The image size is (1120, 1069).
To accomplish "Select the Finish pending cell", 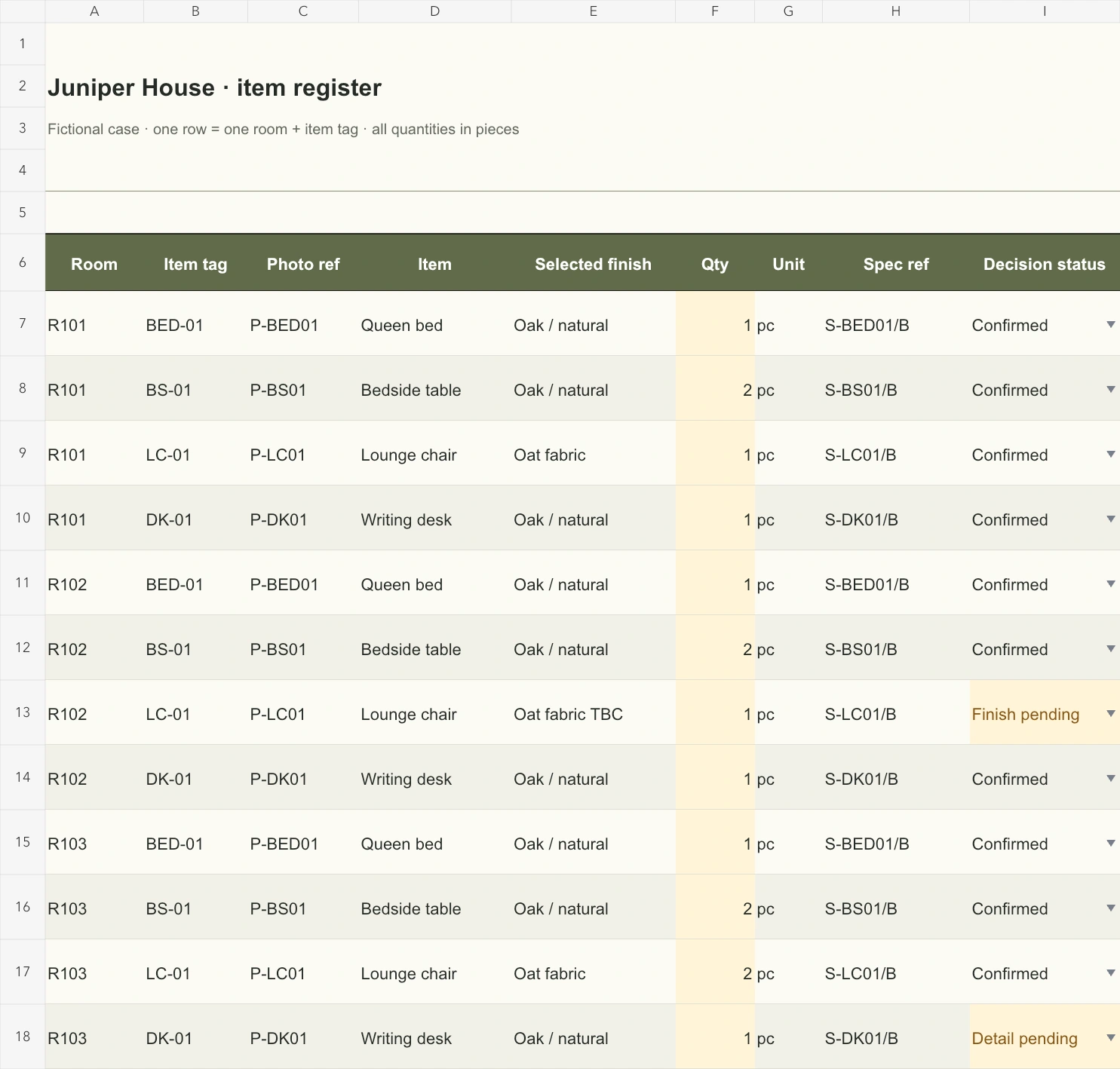I will (x=1045, y=712).
